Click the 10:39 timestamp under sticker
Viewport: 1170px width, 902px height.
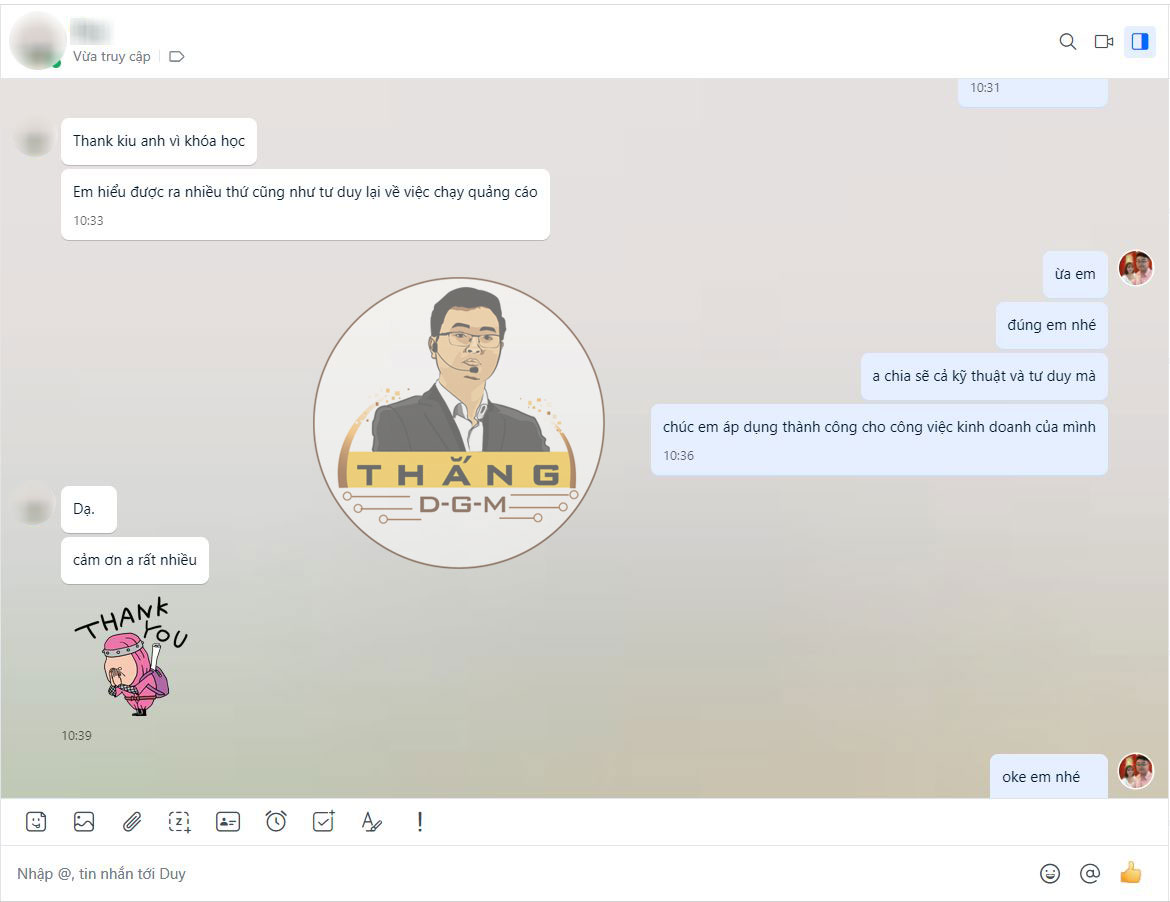tap(76, 736)
